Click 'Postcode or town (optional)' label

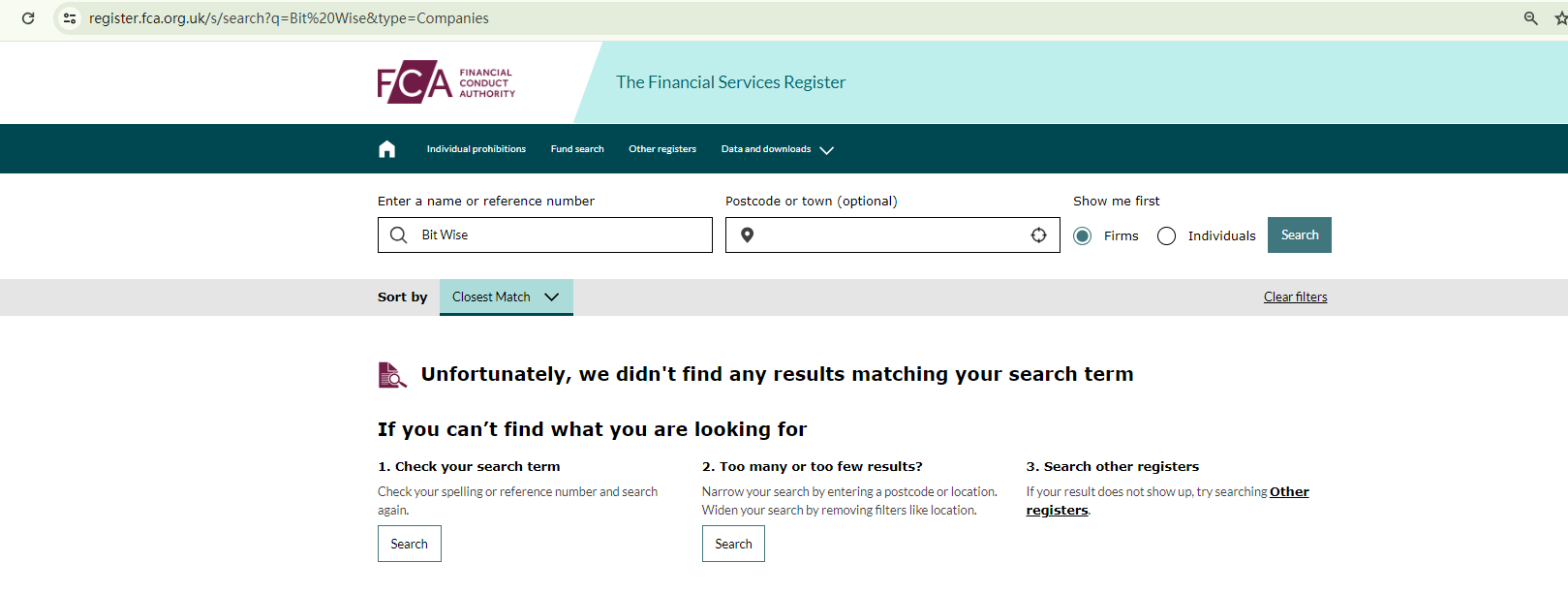click(x=812, y=201)
